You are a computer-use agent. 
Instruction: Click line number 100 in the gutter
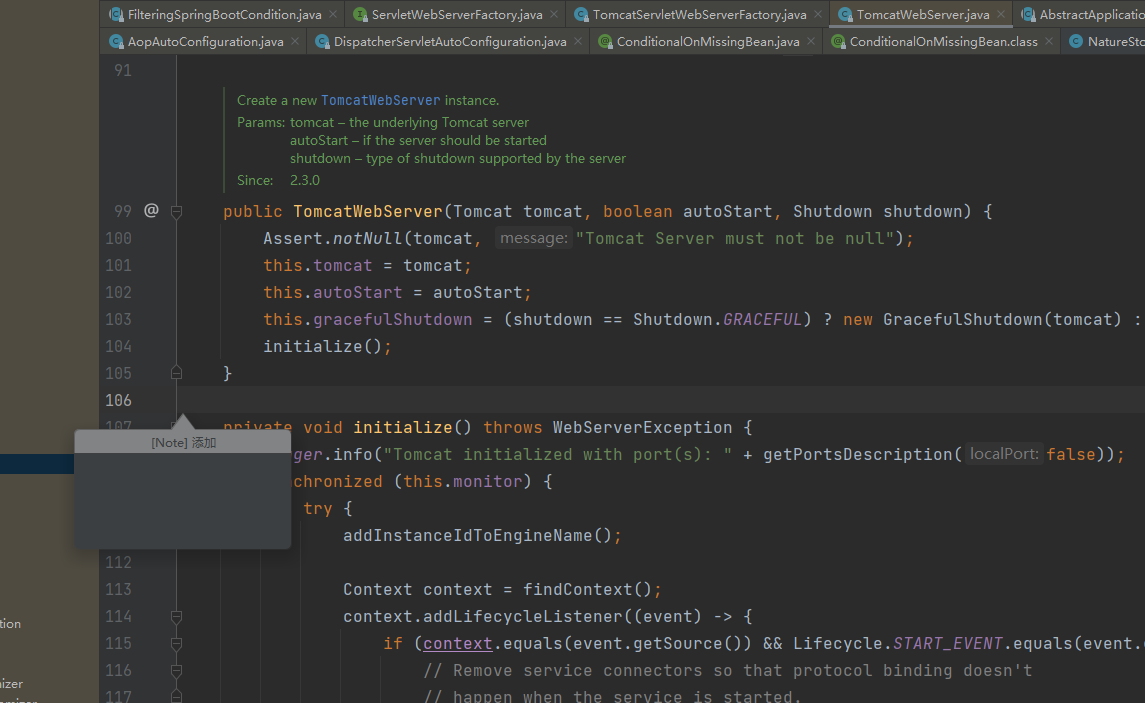tap(118, 238)
